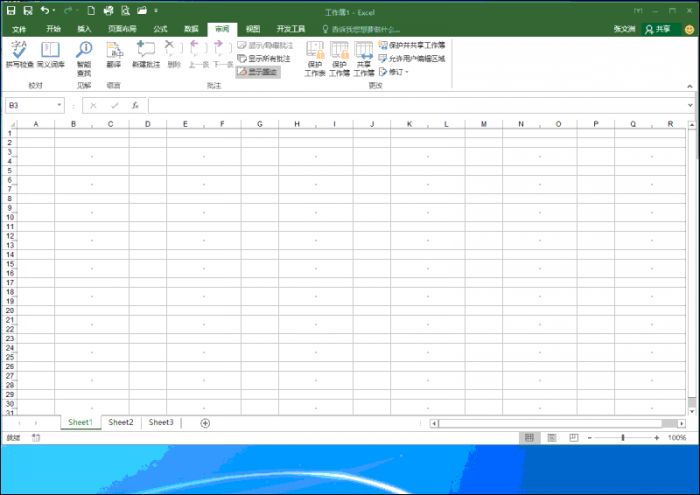Open the 文件 (File) menu
This screenshot has height=495, width=700.
click(19, 29)
